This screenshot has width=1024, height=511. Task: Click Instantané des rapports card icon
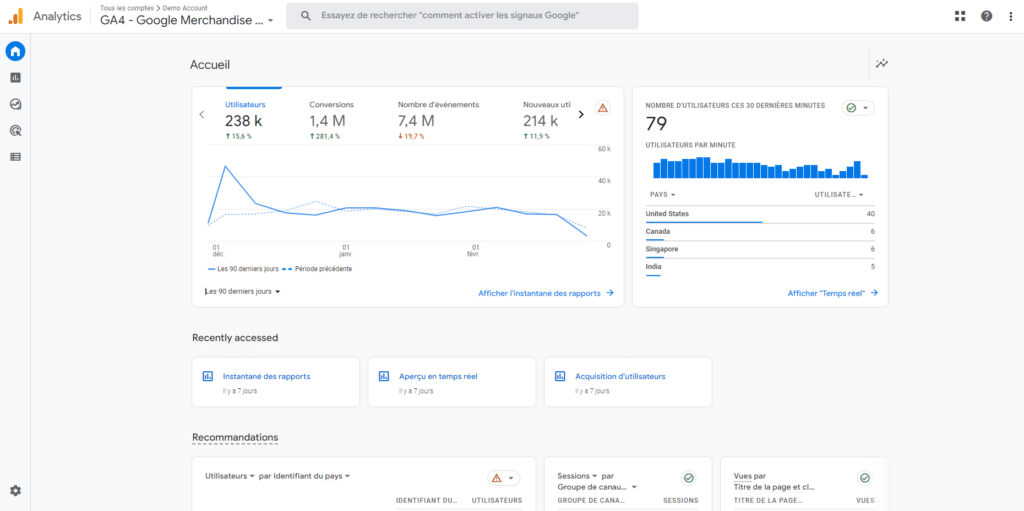click(208, 376)
